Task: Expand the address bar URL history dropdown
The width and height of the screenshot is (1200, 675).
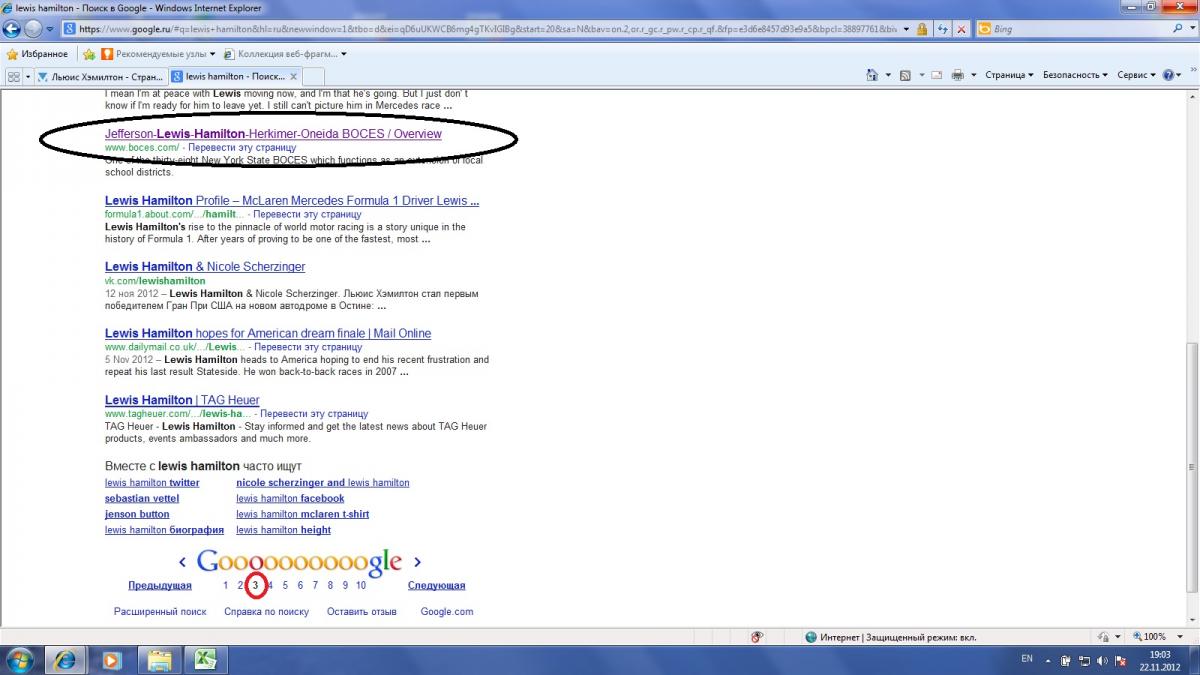Action: 906,29
